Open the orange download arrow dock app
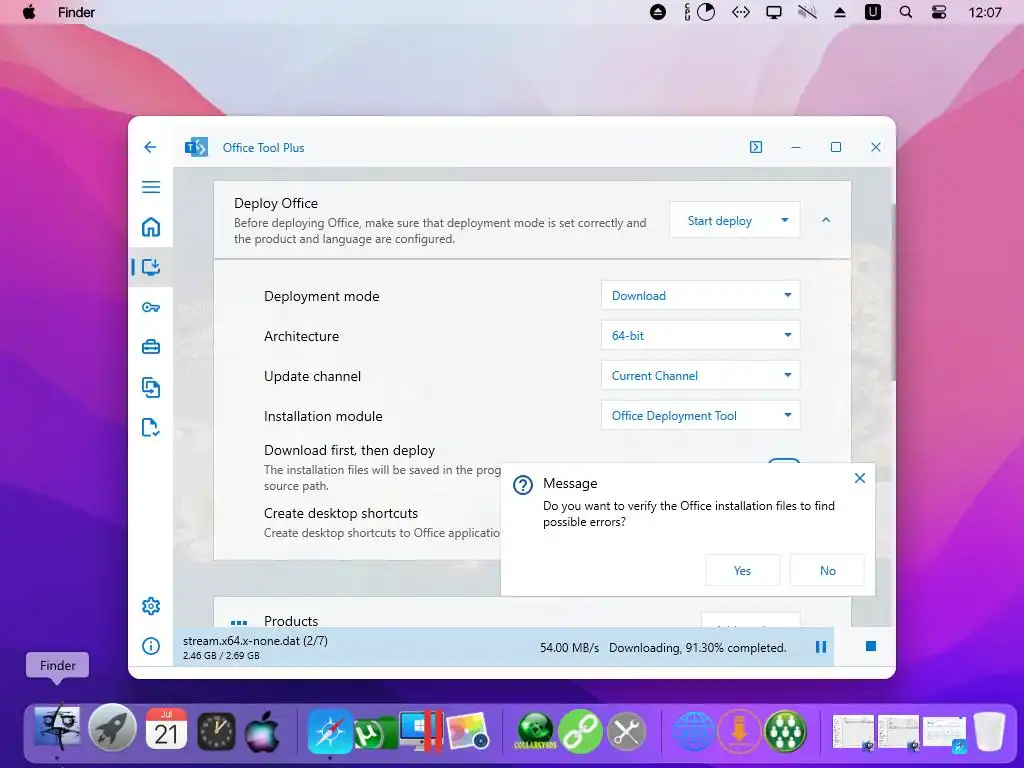This screenshot has height=768, width=1024. pyautogui.click(x=739, y=731)
